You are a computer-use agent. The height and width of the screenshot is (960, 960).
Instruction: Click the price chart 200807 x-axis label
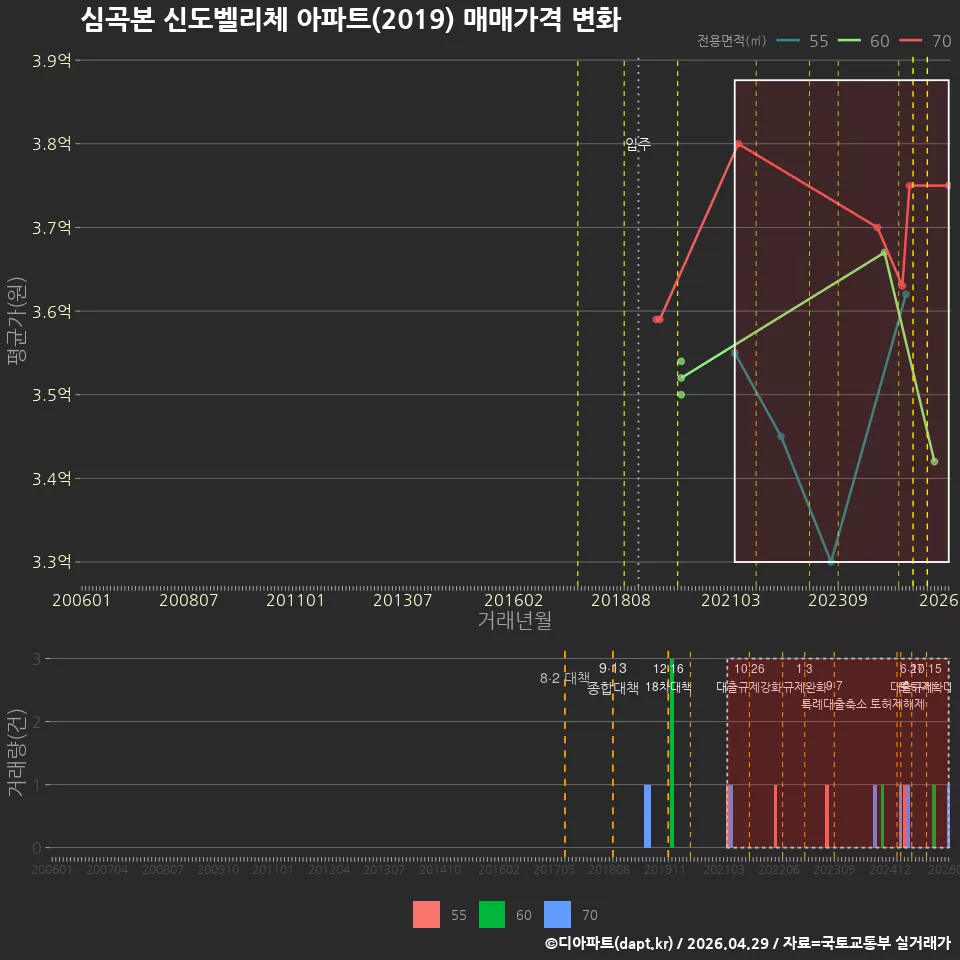point(189,600)
